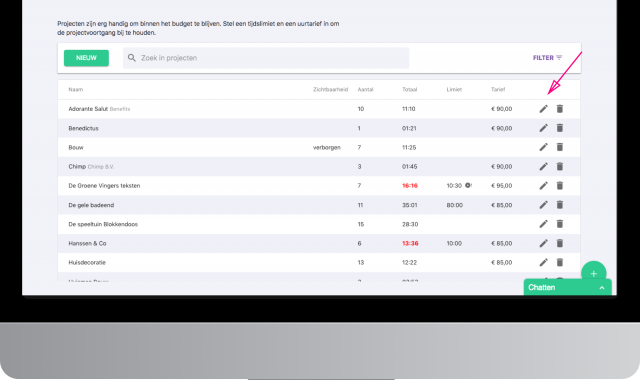
Task: Select De gele badeend project name
Action: pyautogui.click(x=91, y=205)
